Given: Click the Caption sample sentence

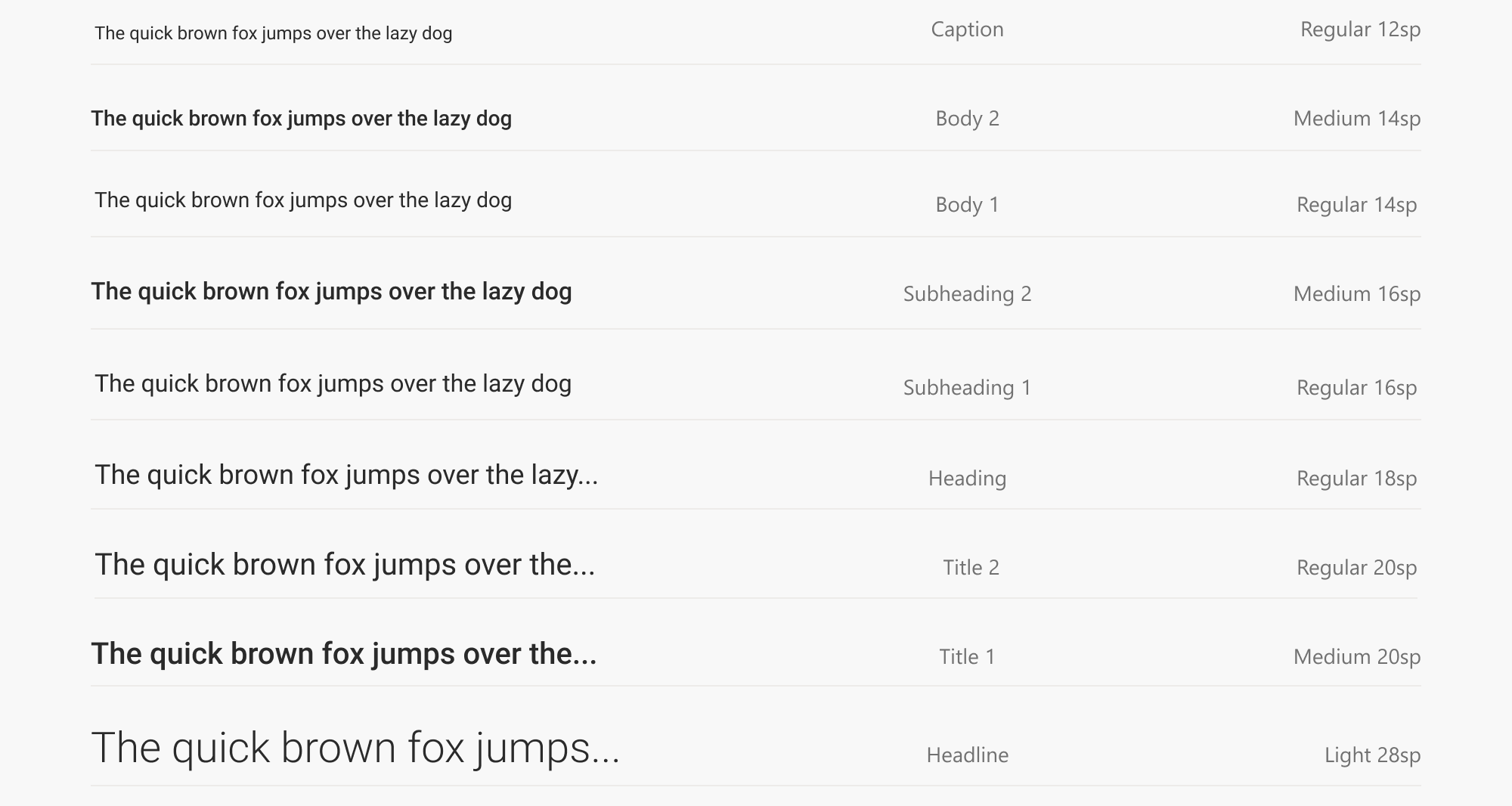Looking at the screenshot, I should 273,33.
